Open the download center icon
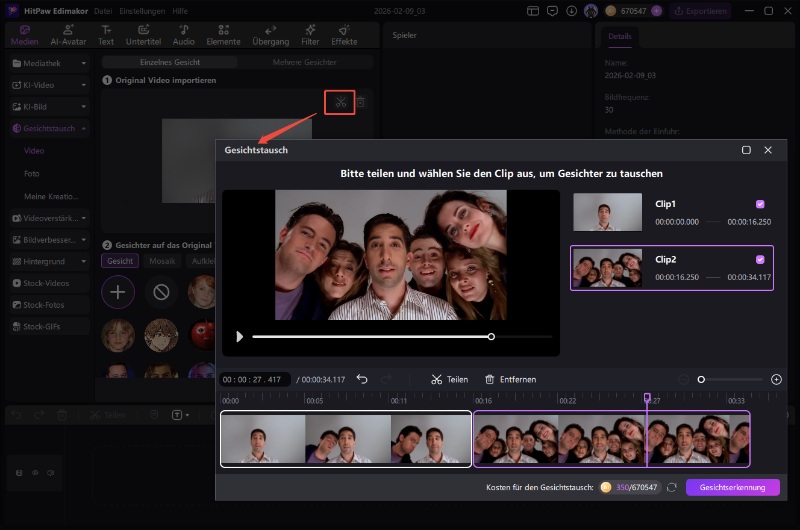 point(571,11)
